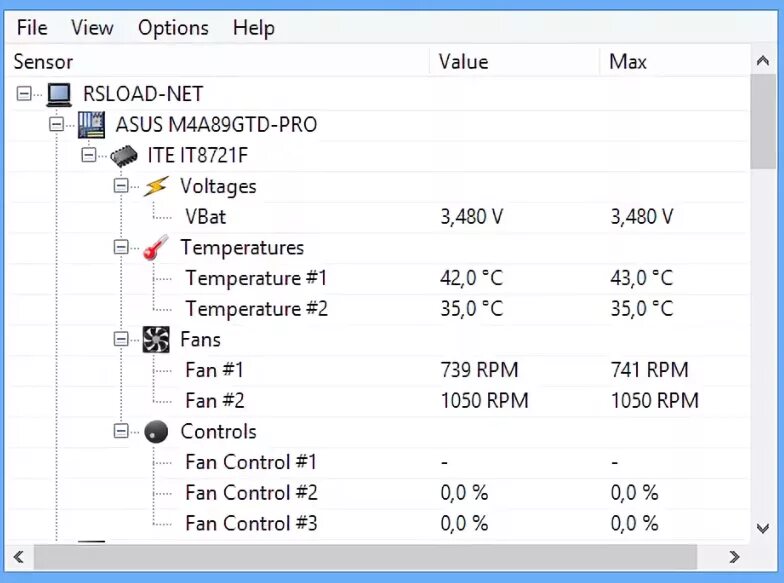
Task: Click the RSLOAD-NET computer icon
Action: click(x=59, y=94)
